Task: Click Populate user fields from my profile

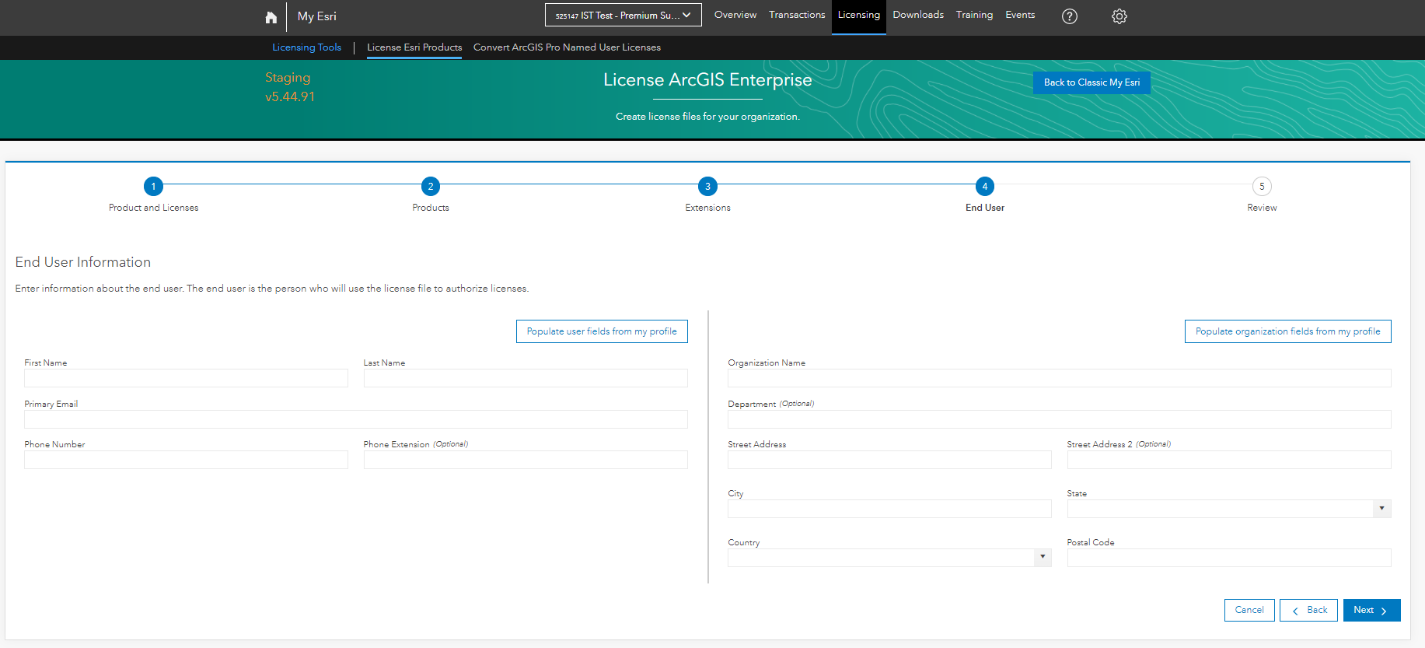Action: 602,331
